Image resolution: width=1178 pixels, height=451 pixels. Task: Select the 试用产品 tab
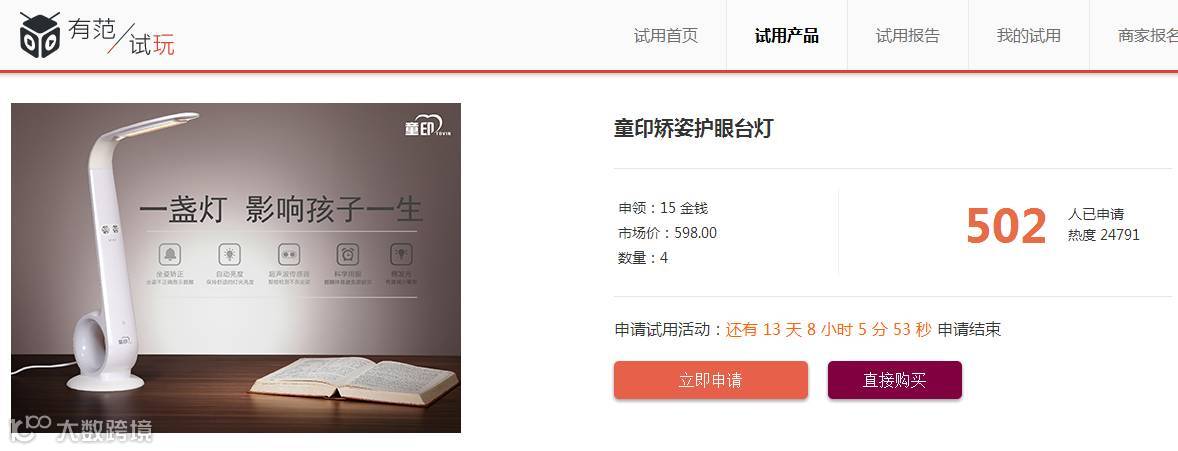(x=787, y=35)
